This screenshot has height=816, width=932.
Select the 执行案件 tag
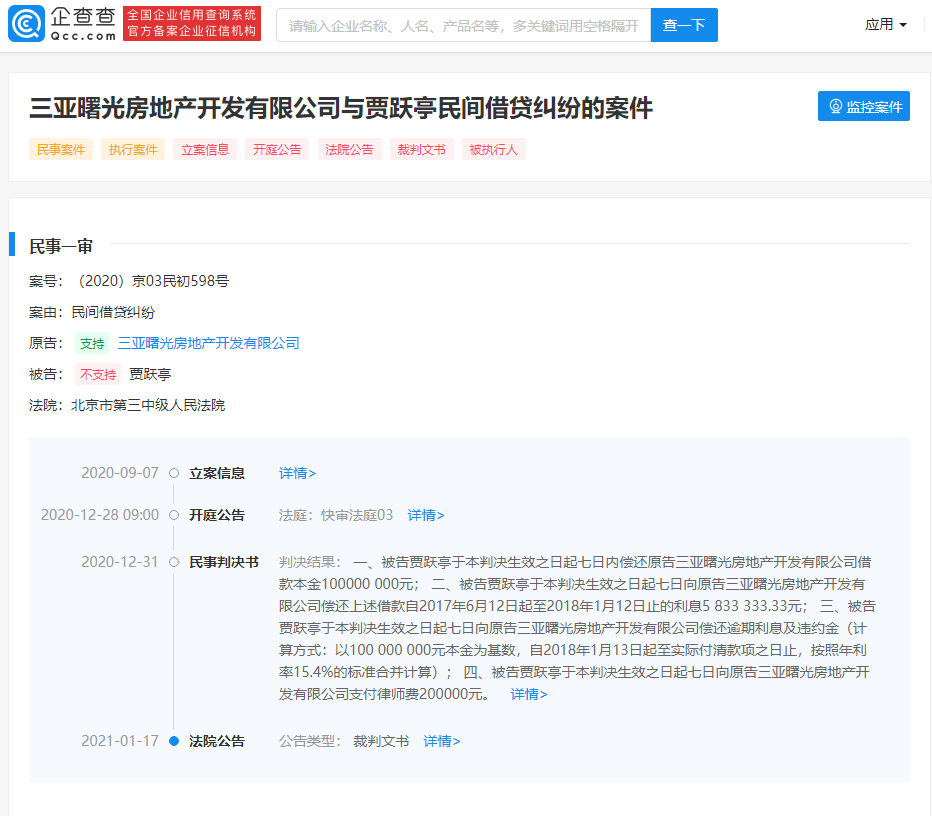coord(133,150)
